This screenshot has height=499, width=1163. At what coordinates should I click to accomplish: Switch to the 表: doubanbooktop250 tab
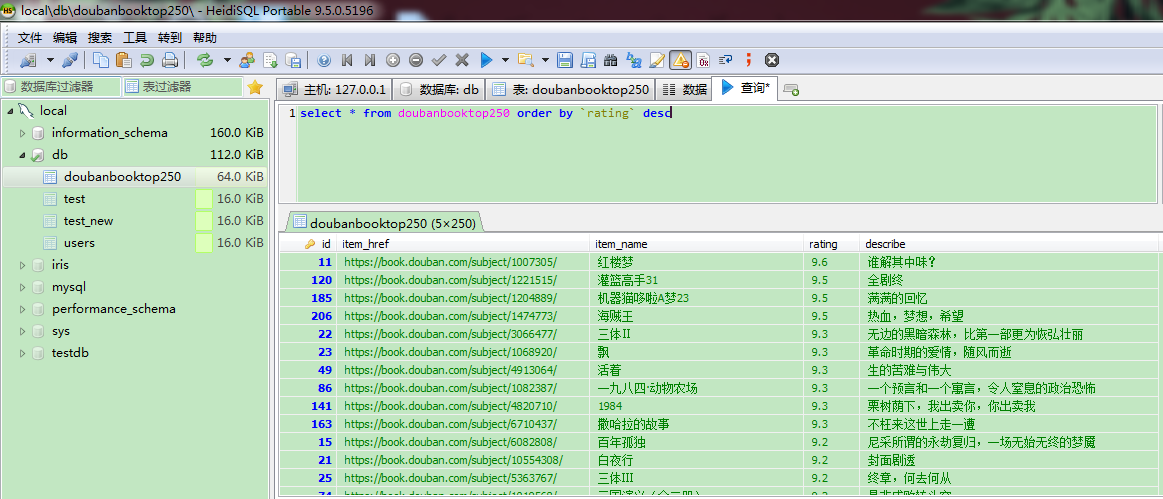(570, 90)
